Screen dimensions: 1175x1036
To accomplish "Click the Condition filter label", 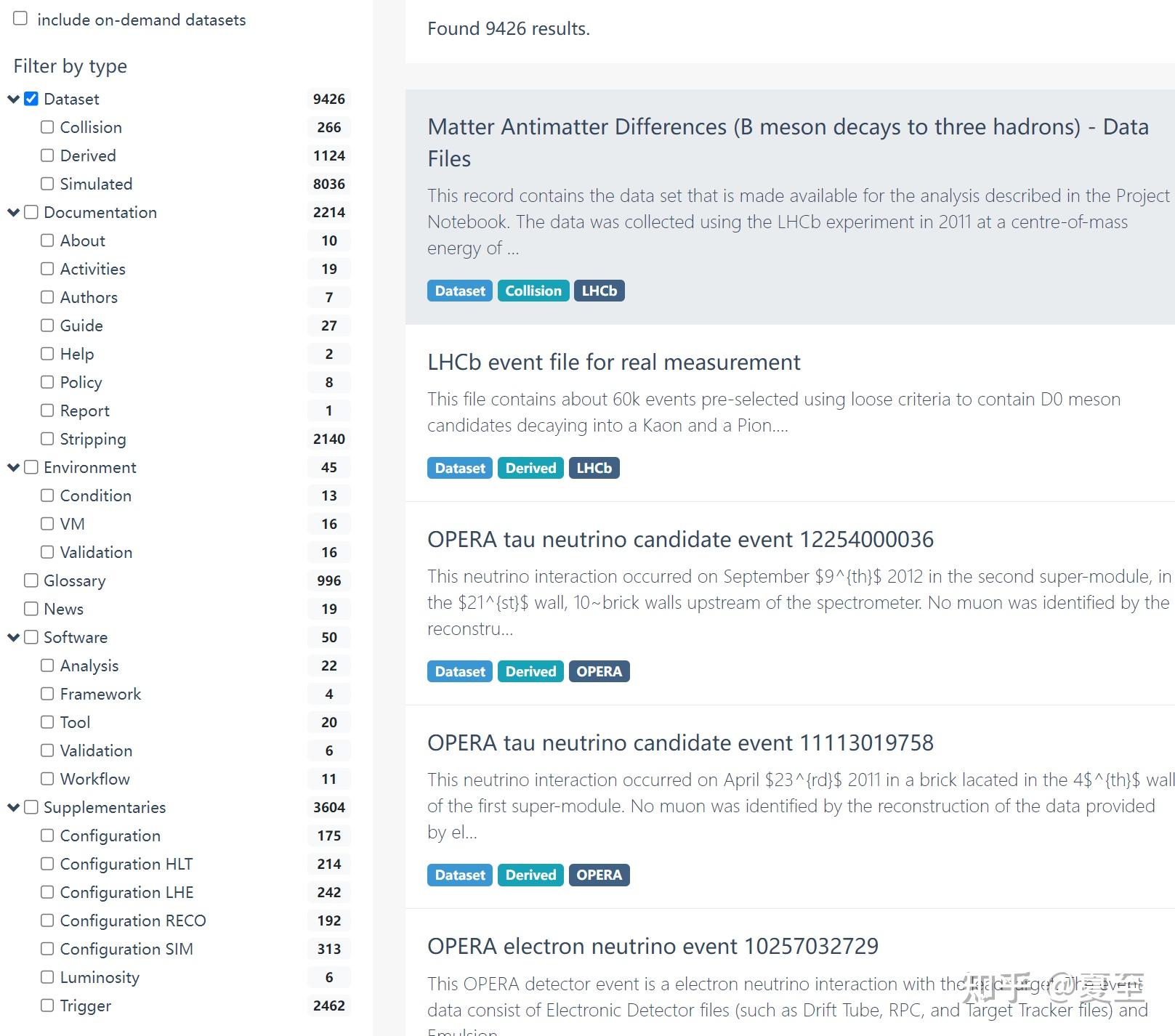I will pyautogui.click(x=96, y=495).
